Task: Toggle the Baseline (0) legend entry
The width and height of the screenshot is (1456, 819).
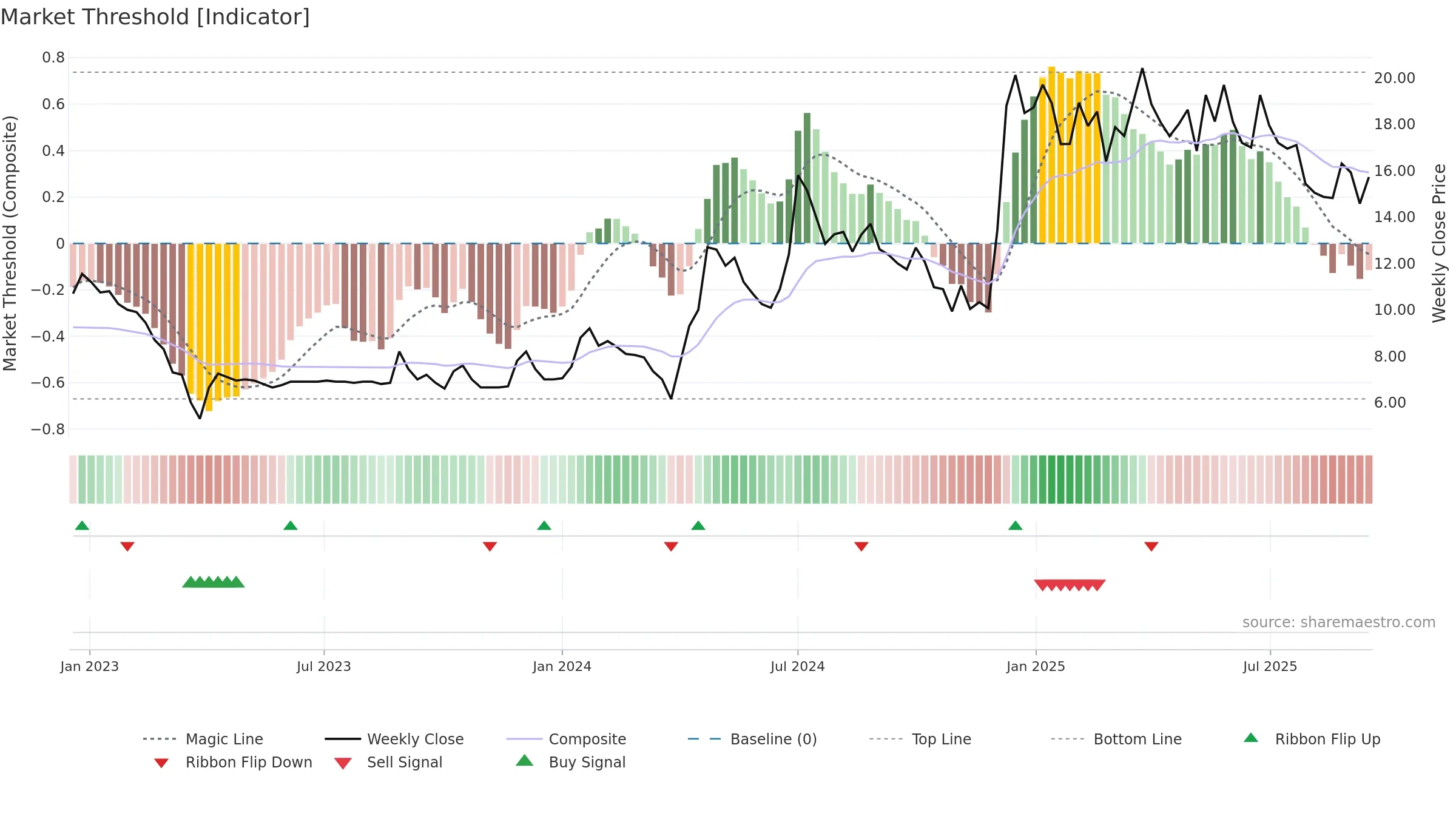Action: (752, 739)
